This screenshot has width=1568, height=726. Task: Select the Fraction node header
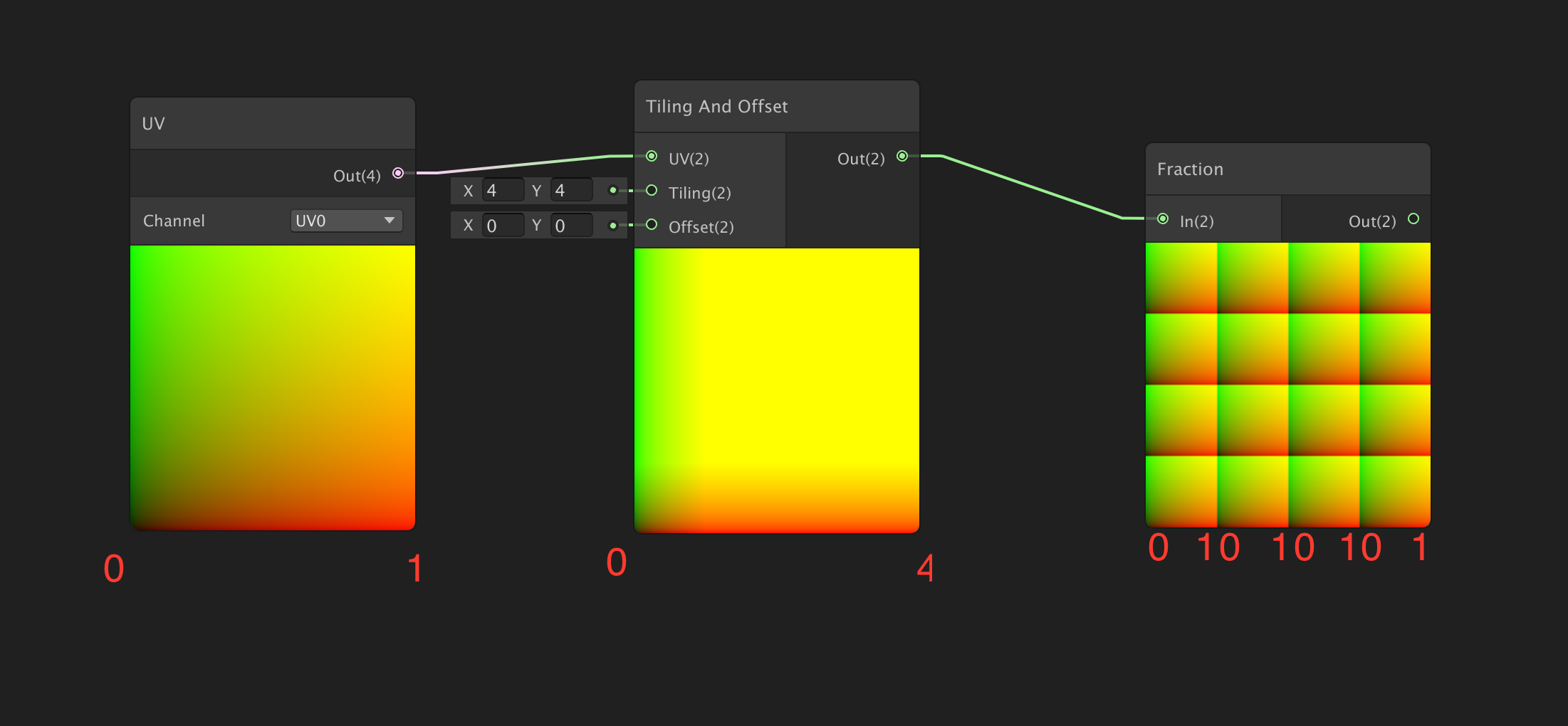pyautogui.click(x=1287, y=169)
